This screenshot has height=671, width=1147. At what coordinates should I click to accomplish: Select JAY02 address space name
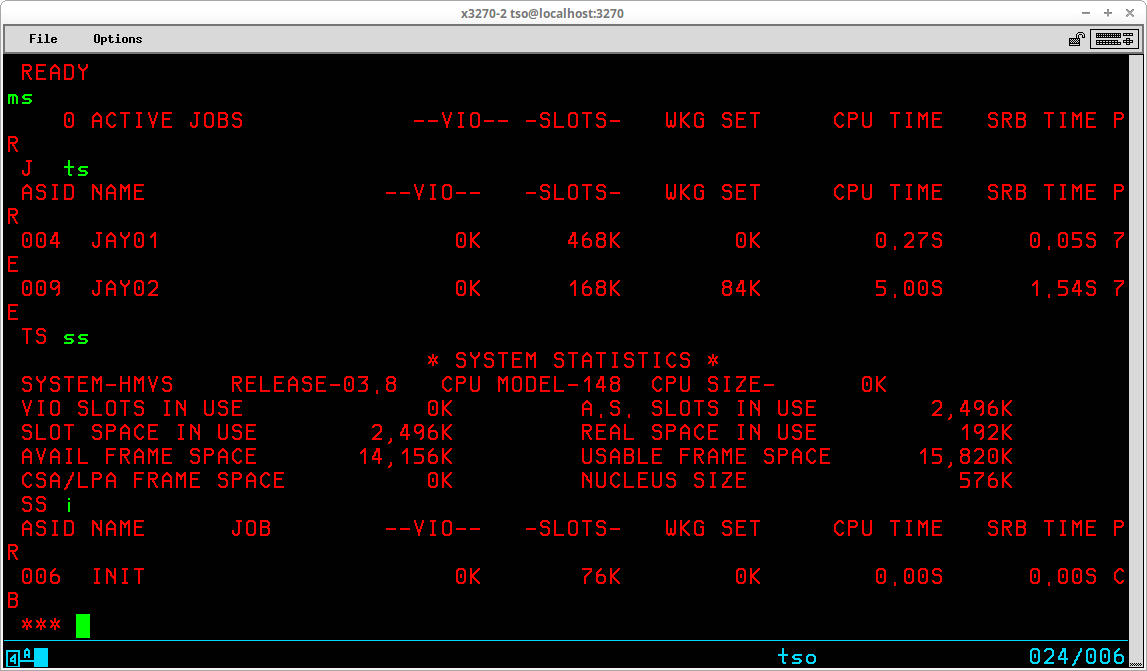pos(125,289)
